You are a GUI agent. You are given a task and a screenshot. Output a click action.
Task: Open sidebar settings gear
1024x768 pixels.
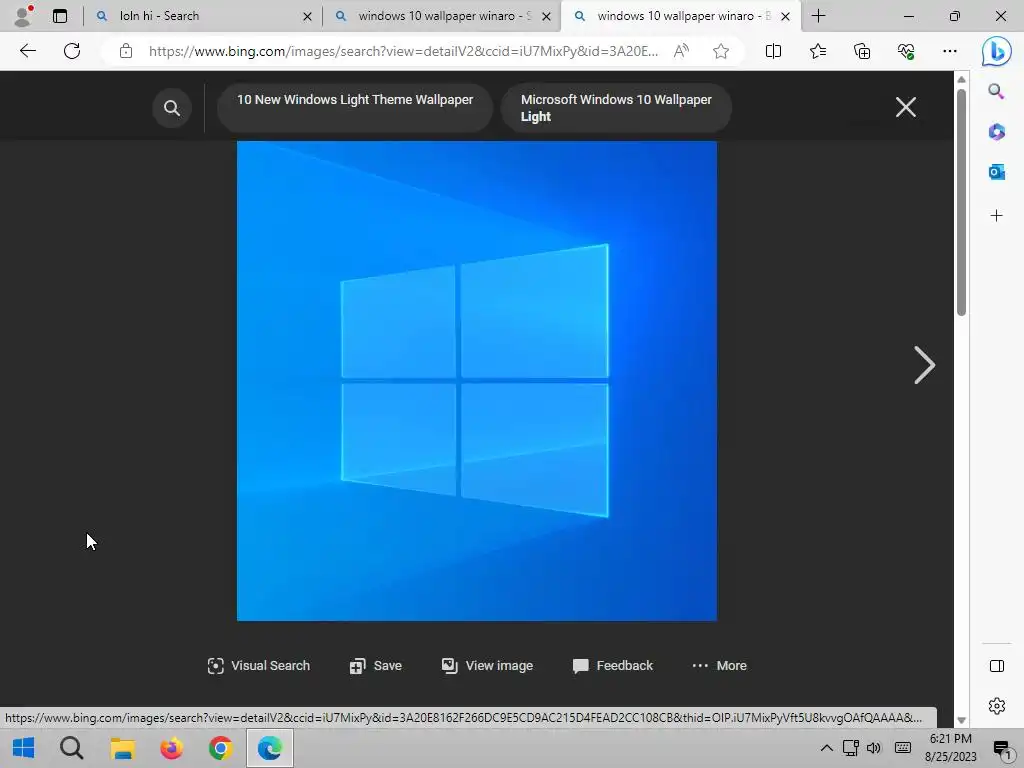point(997,706)
